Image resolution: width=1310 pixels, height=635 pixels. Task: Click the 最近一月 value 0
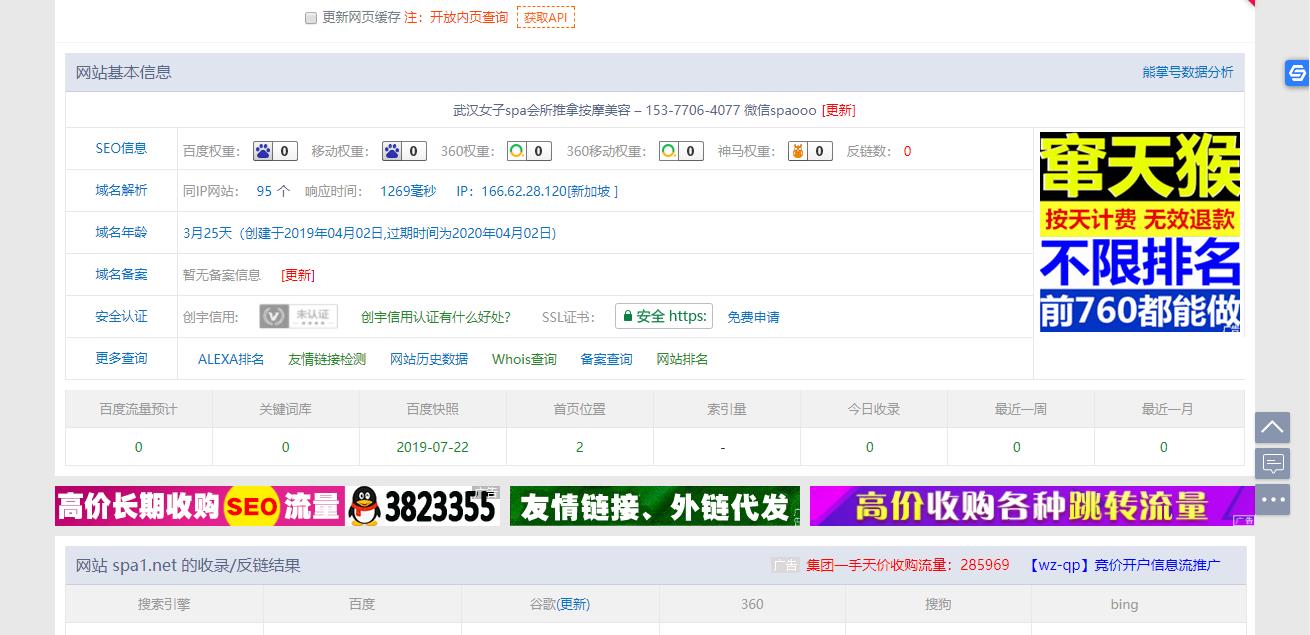click(1163, 447)
